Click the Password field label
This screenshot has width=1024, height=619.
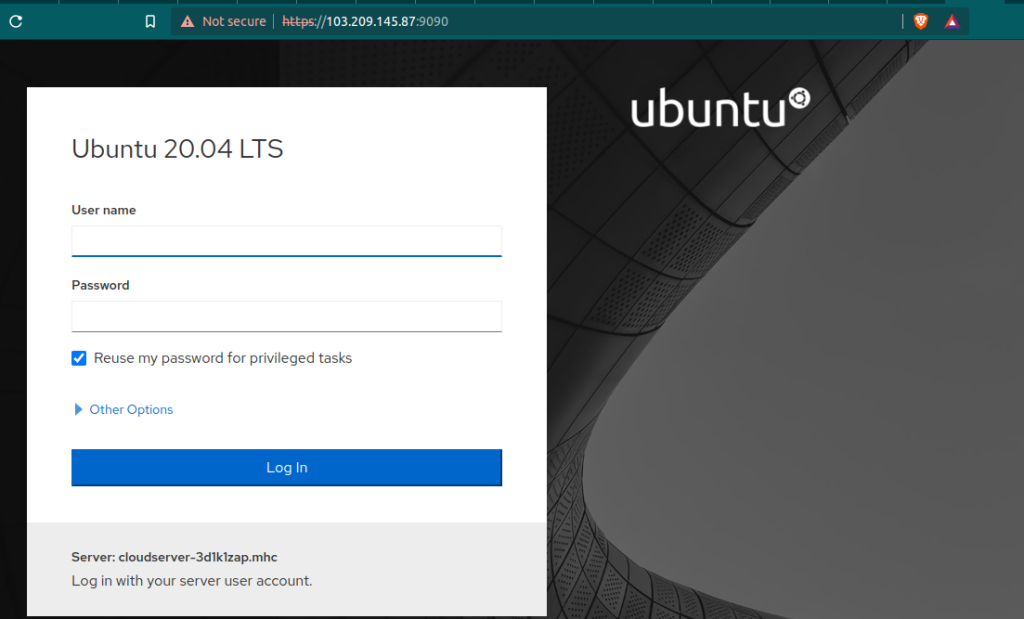pyautogui.click(x=101, y=285)
